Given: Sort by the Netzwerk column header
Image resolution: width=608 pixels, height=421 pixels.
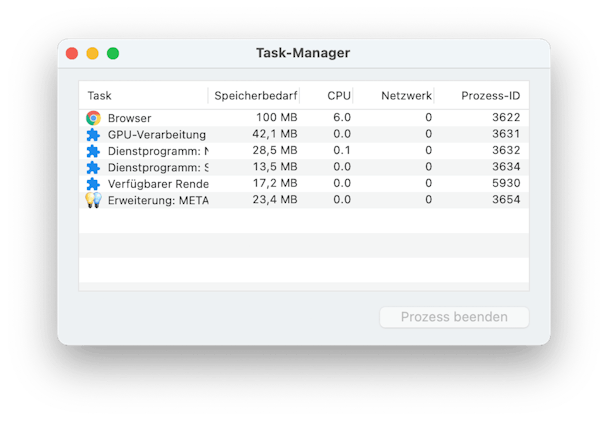Looking at the screenshot, I should 406,95.
